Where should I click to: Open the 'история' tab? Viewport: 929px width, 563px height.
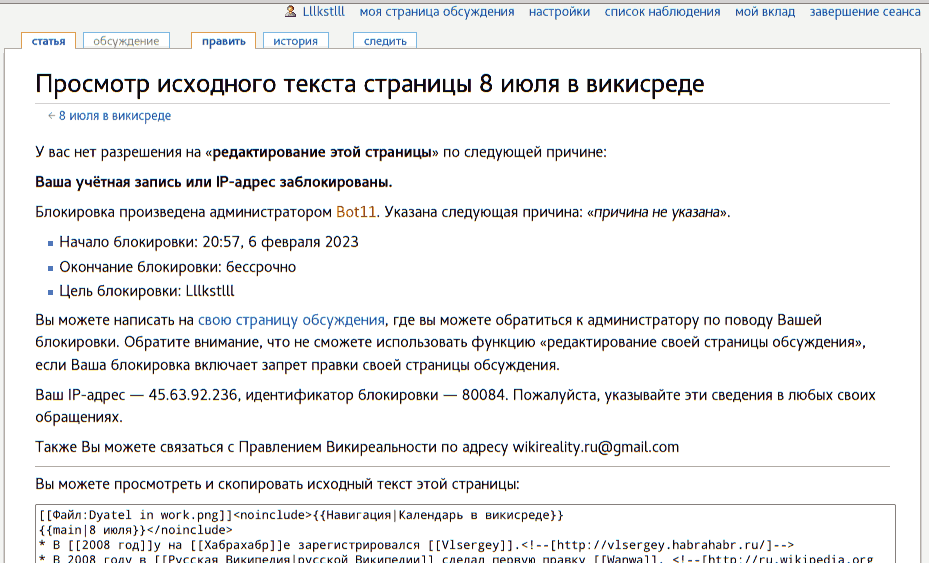click(x=296, y=41)
